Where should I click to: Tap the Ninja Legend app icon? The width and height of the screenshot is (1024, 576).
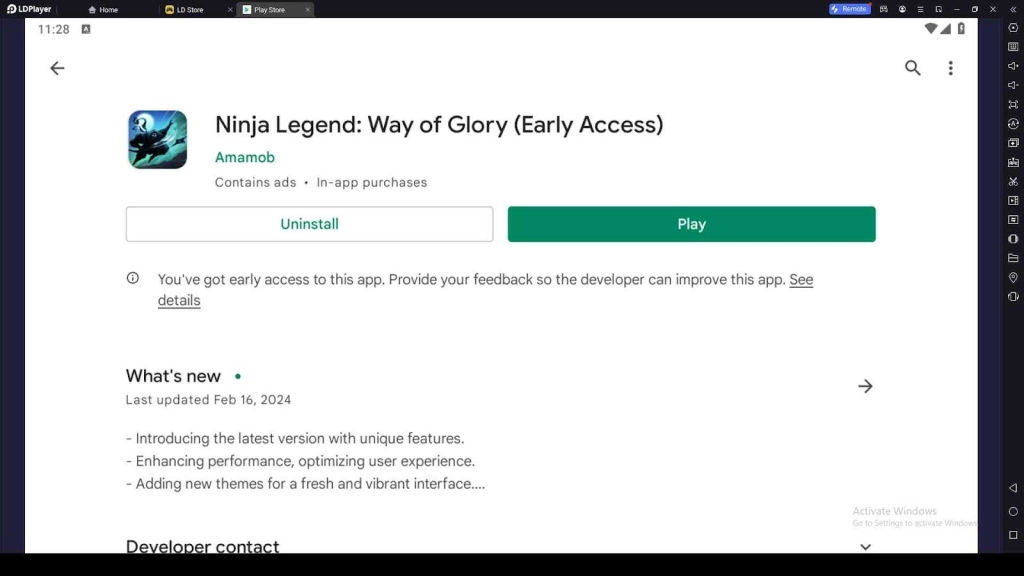[157, 140]
